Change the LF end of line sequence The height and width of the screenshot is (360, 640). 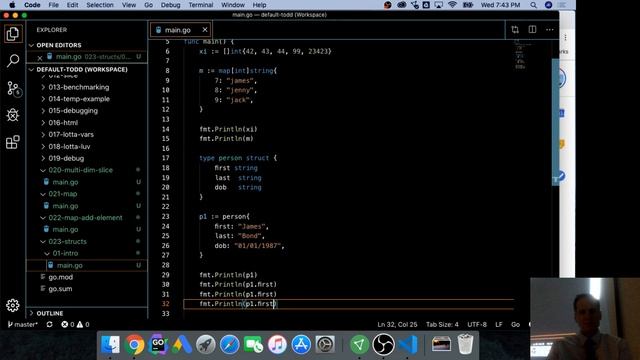pyautogui.click(x=499, y=324)
